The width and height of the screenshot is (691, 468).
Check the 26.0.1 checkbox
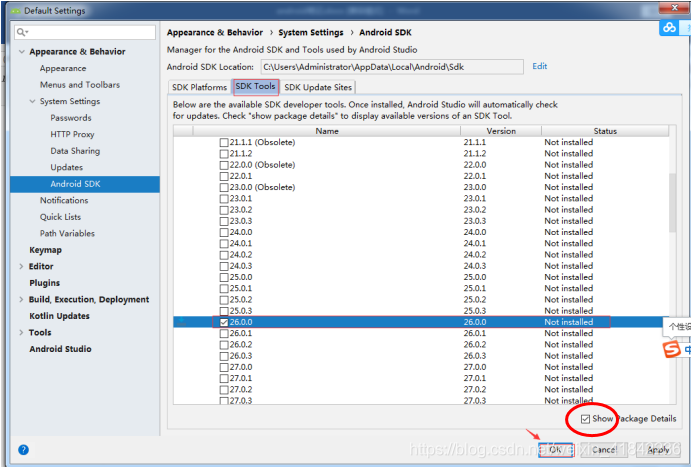click(x=224, y=334)
